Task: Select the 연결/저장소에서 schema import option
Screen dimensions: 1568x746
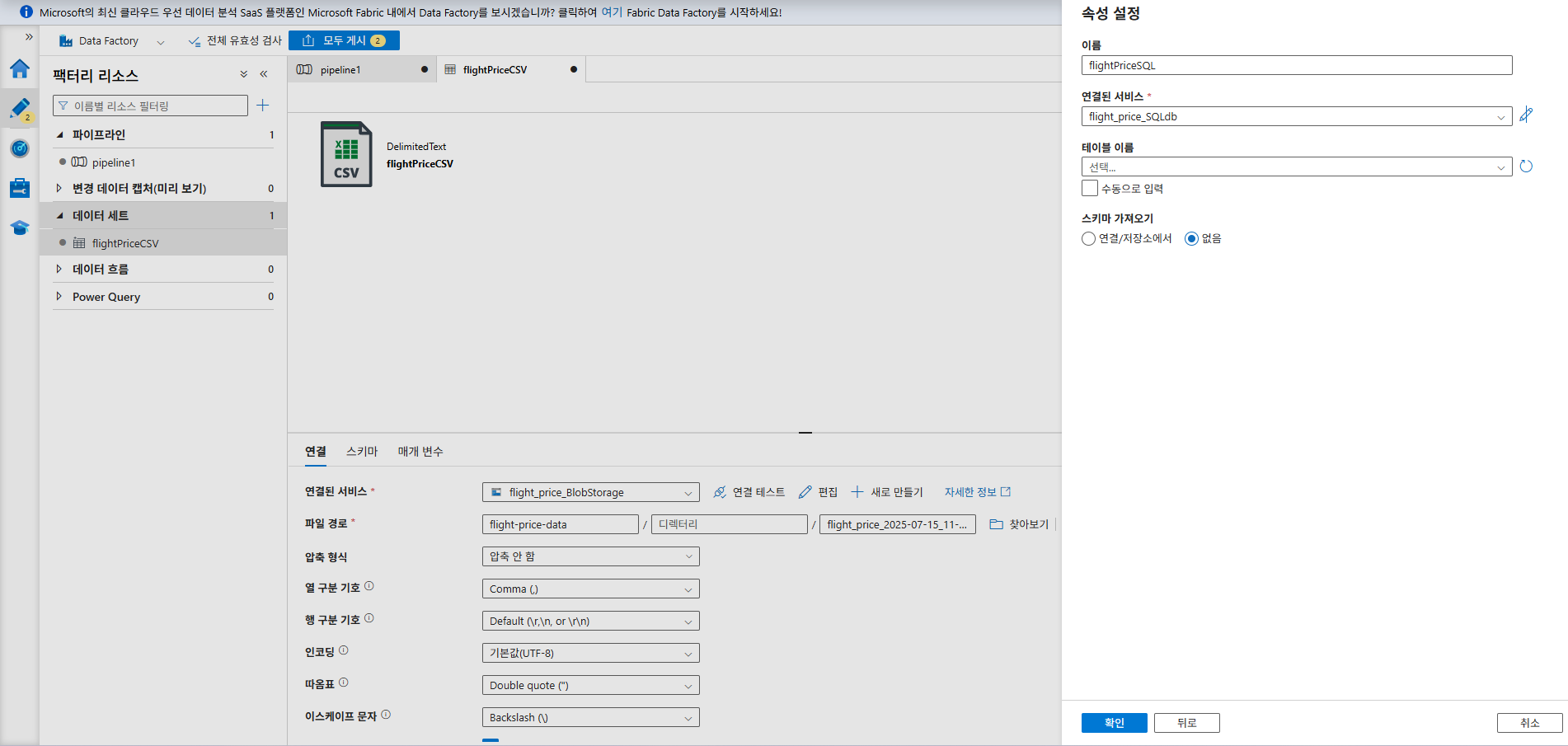Action: (1089, 239)
